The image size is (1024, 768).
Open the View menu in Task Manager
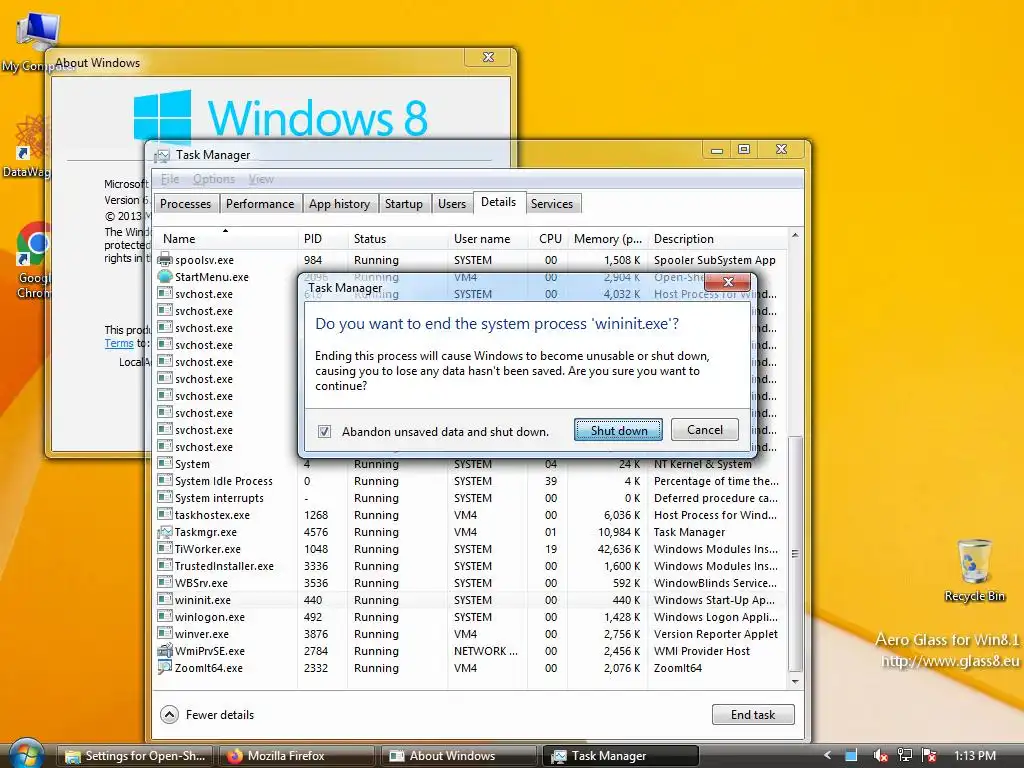tap(261, 179)
